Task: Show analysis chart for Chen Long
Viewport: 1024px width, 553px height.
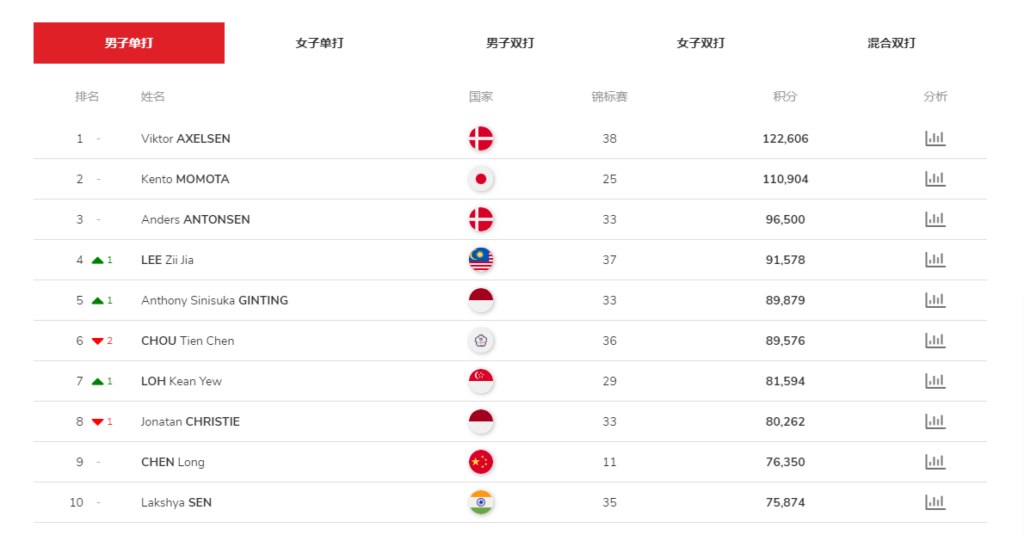Action: (935, 462)
